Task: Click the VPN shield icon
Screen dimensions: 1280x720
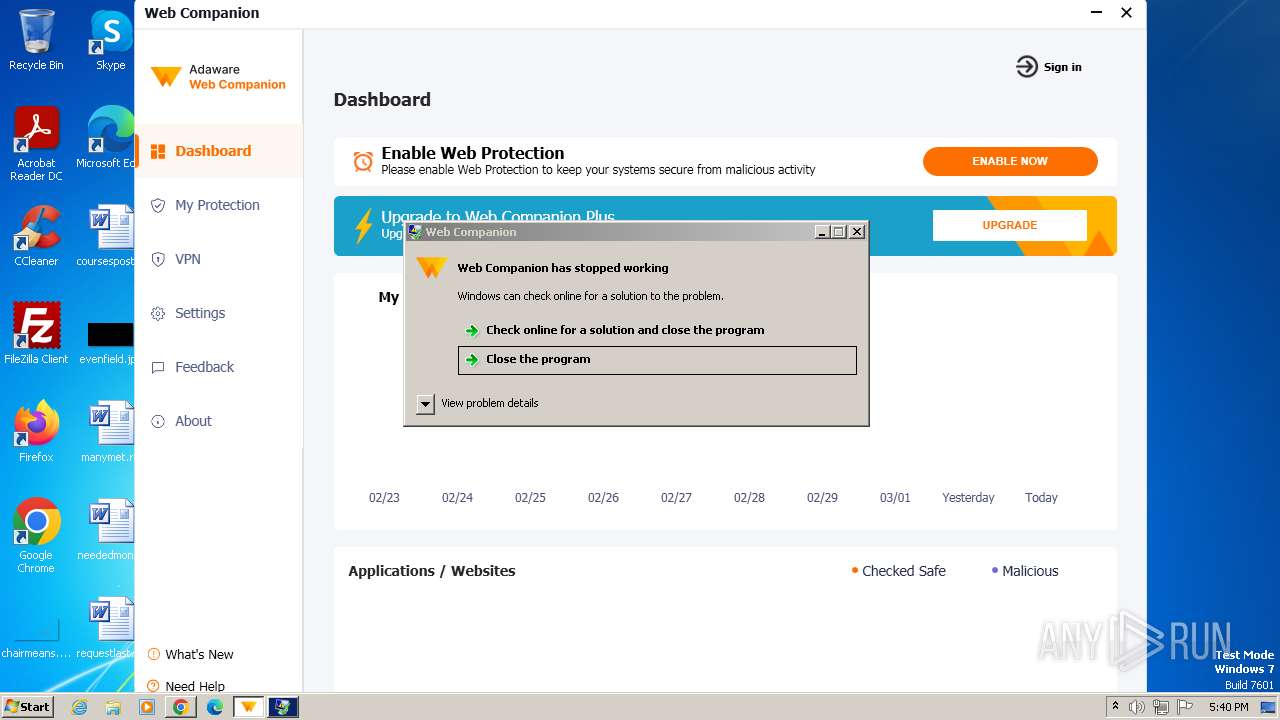Action: (x=158, y=259)
